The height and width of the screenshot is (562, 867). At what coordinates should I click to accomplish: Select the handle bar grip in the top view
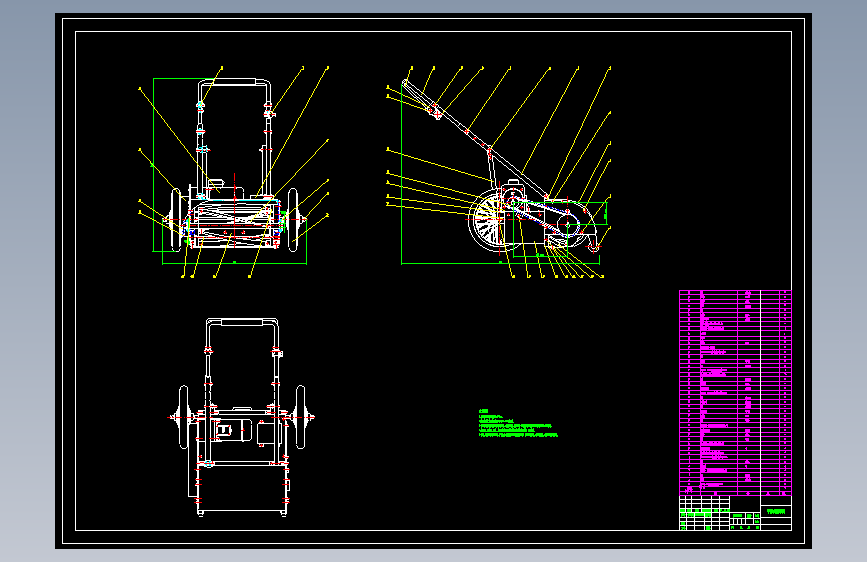coord(242,321)
